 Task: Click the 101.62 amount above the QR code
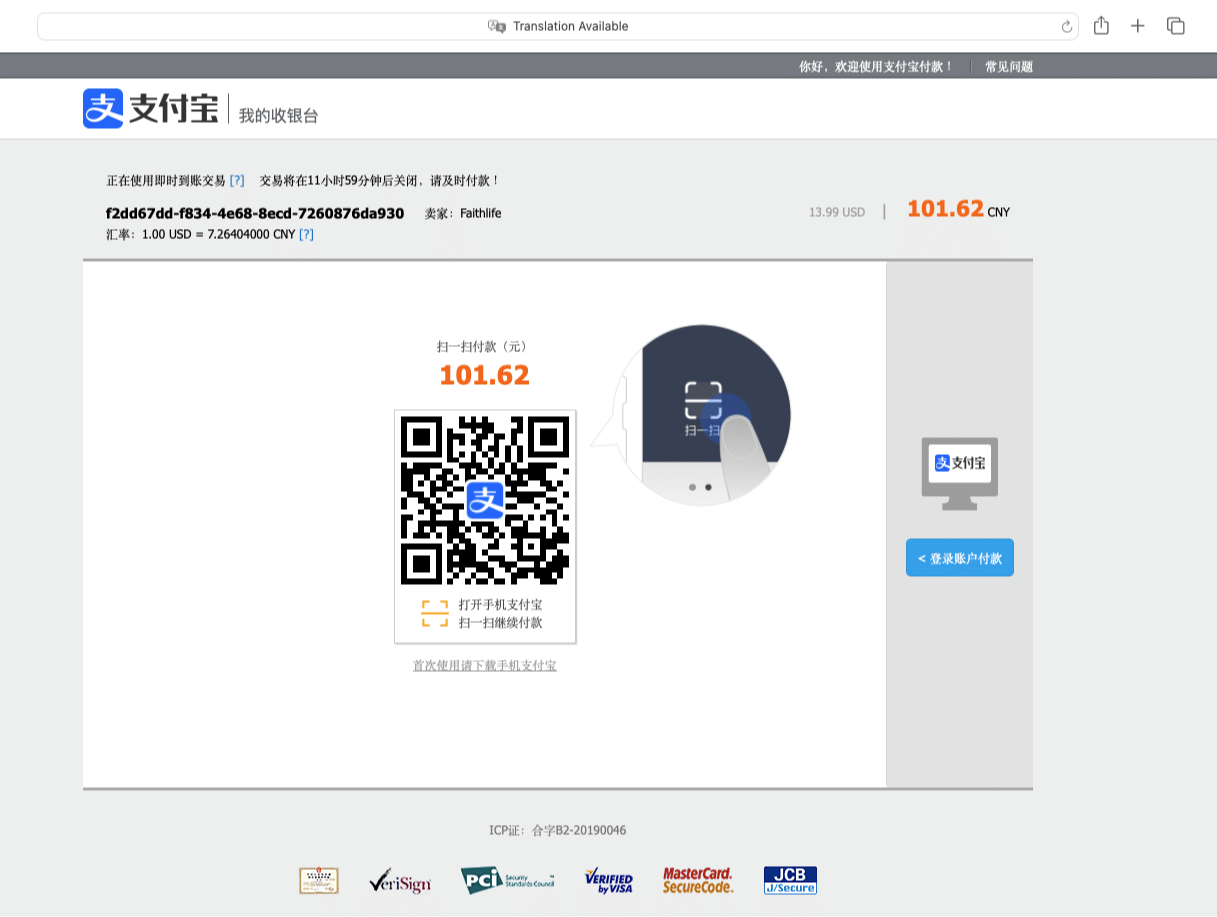tap(485, 375)
